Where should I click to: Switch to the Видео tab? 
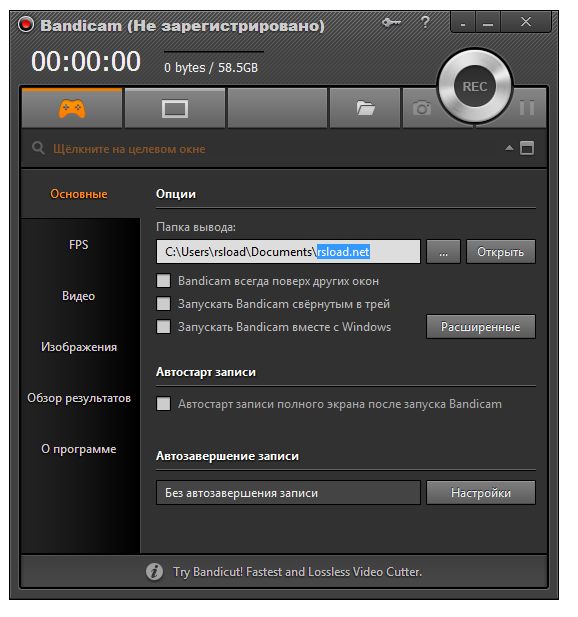click(x=79, y=296)
